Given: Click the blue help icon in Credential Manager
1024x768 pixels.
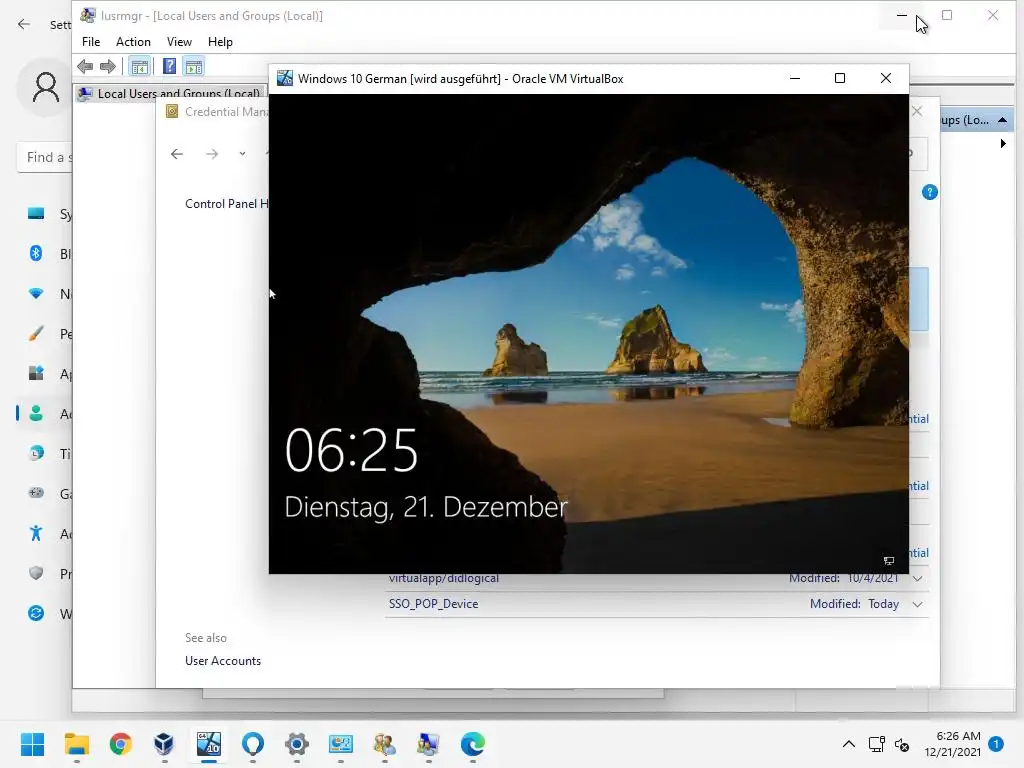Looking at the screenshot, I should pyautogui.click(x=929, y=193).
